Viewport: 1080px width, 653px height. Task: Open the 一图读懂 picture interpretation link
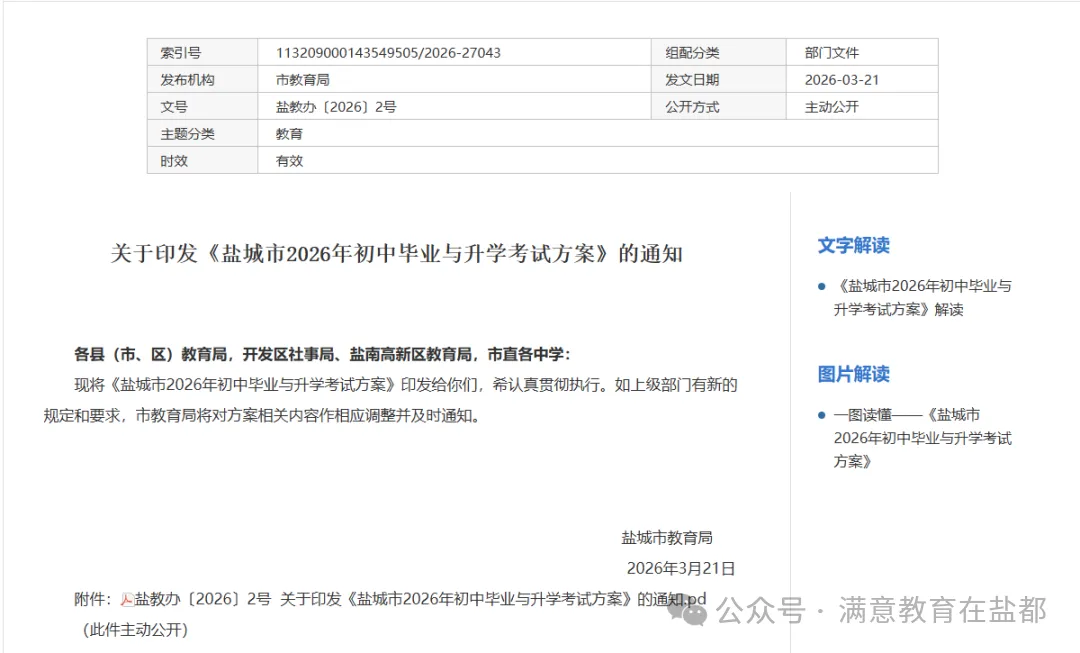(922, 438)
